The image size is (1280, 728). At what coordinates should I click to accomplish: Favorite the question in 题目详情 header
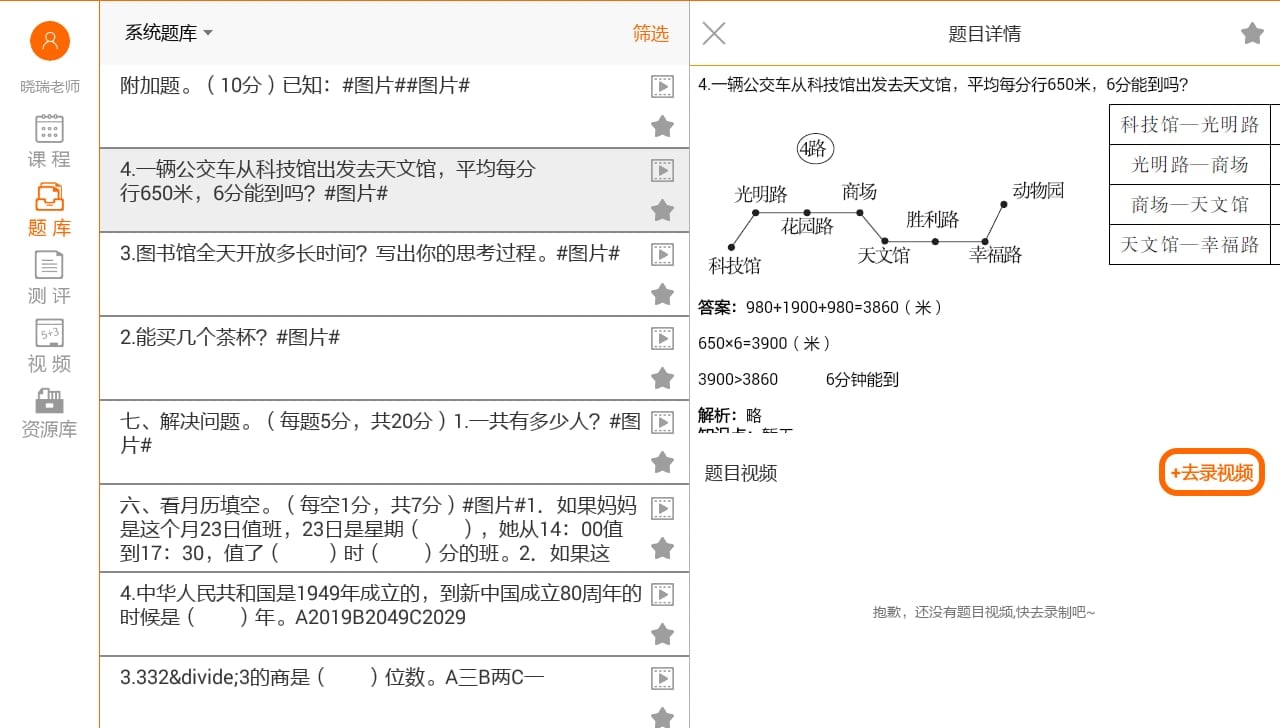point(1252,33)
